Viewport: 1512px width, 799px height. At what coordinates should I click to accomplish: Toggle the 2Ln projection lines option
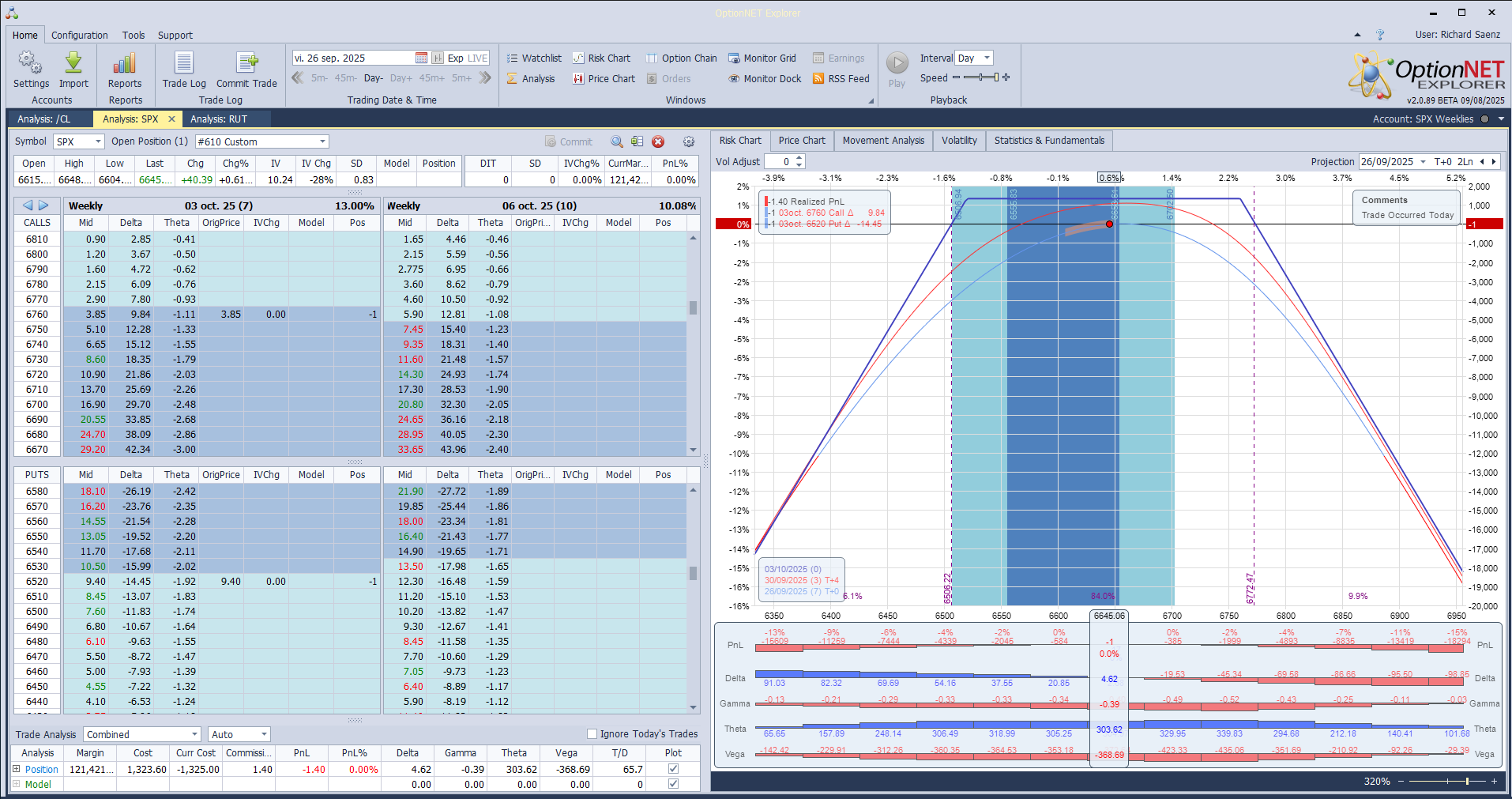tap(1465, 161)
